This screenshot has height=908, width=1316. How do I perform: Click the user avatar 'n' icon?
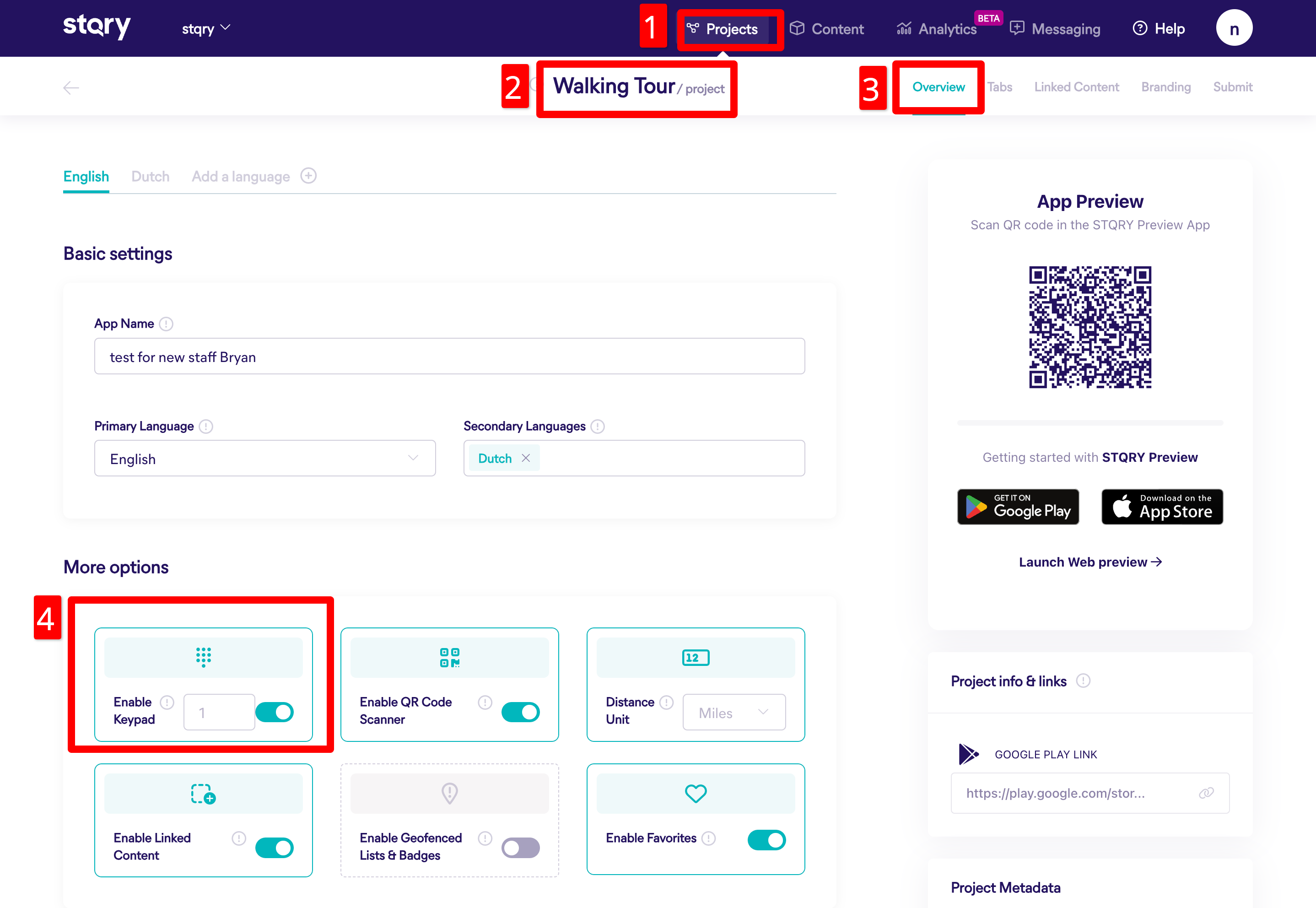pos(1234,28)
